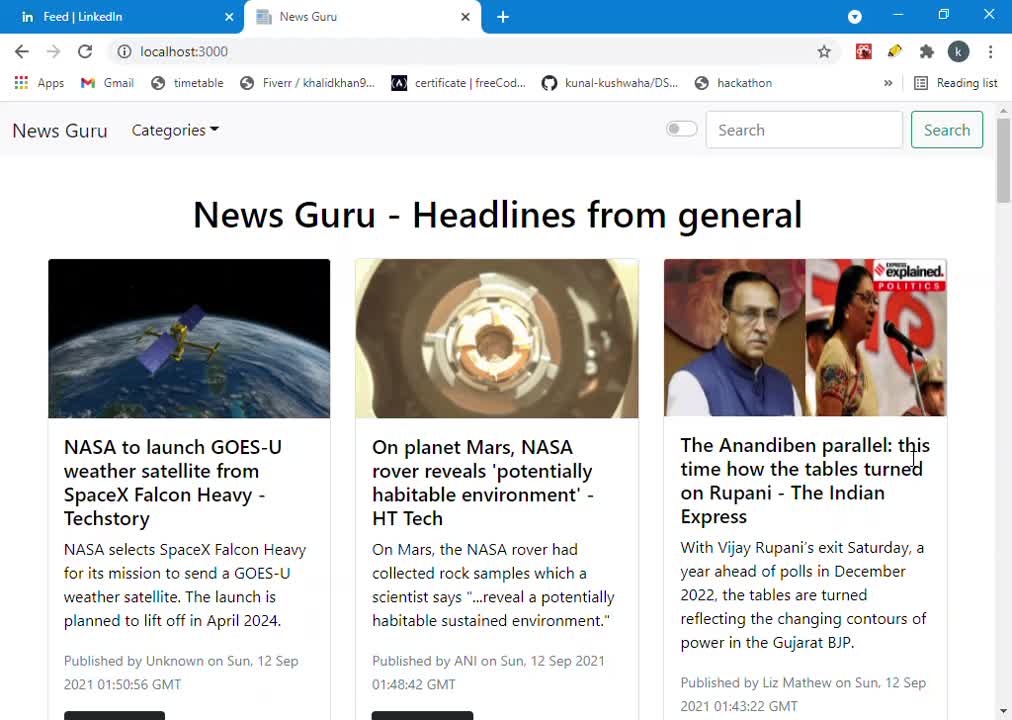Open a new tab with the plus button
Viewport: 1012px width, 720px height.
[x=503, y=17]
